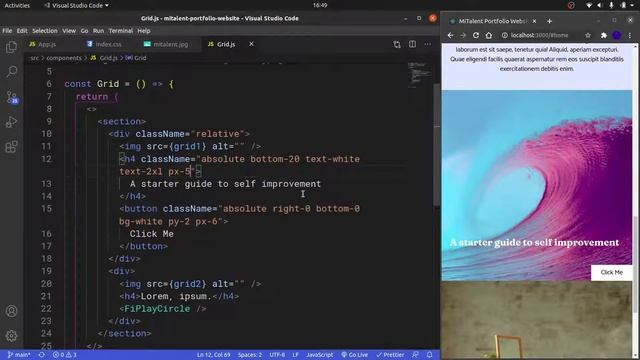Go forward in the browser
This screenshot has height=360, width=640.
point(463,36)
